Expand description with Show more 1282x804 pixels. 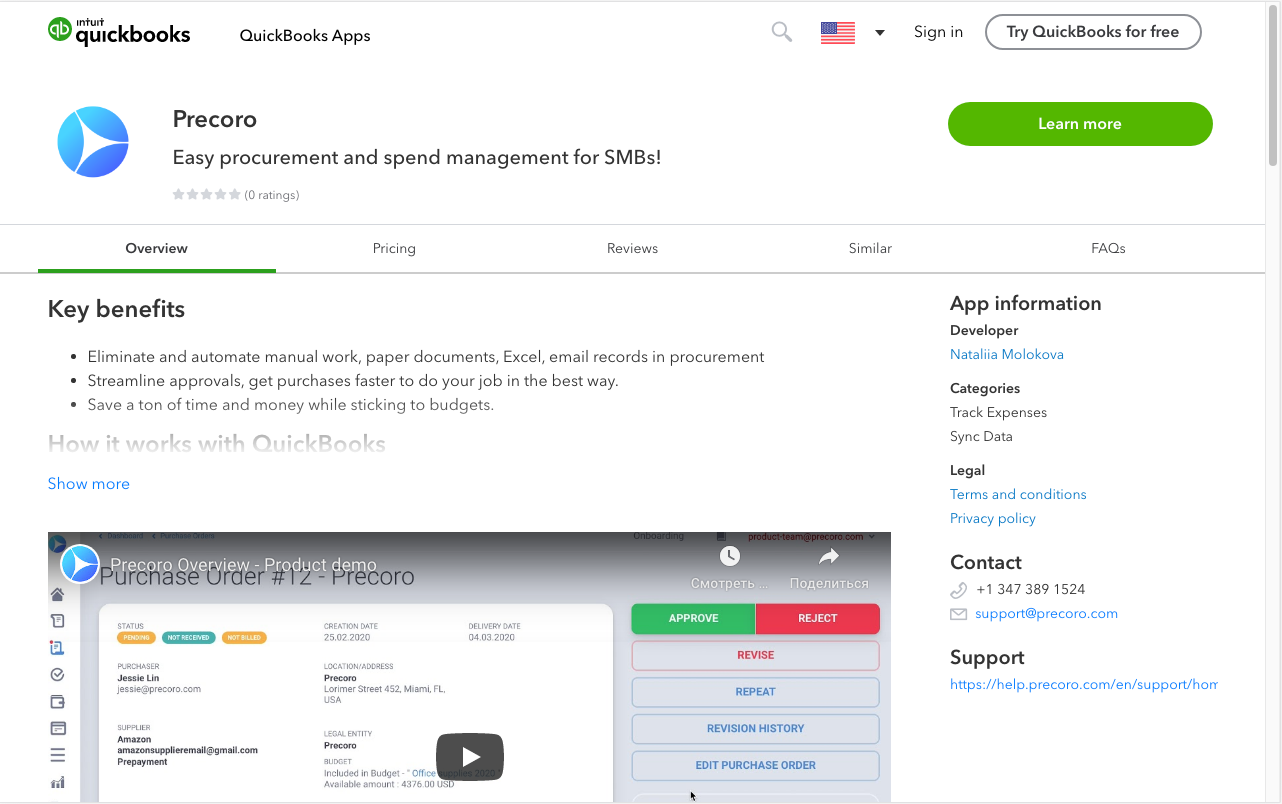(x=89, y=484)
